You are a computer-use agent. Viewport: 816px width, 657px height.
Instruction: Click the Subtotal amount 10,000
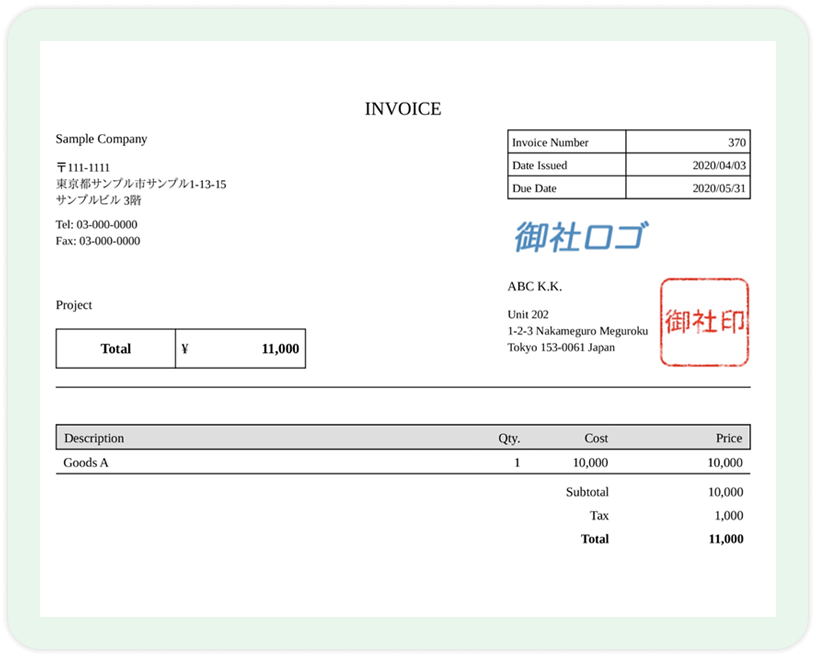click(725, 492)
